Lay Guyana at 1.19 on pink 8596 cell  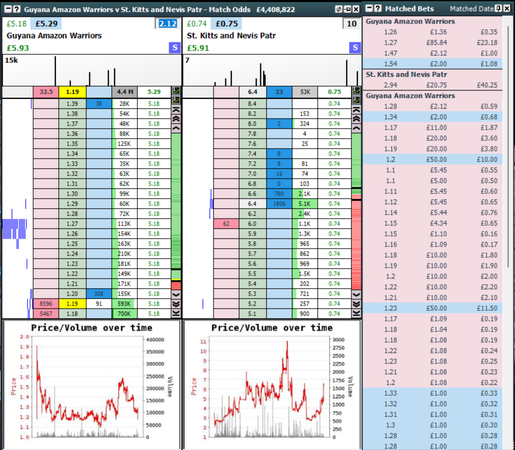click(x=46, y=304)
